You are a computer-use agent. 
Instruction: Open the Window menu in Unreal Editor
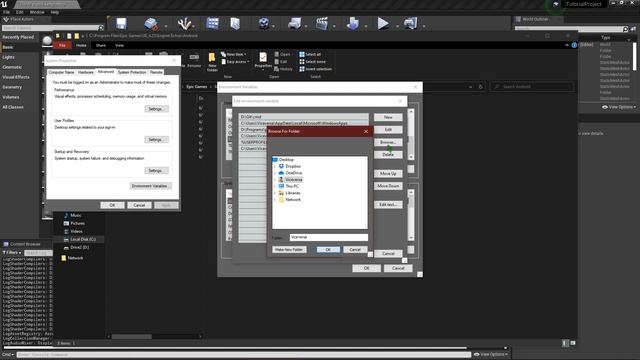[37, 12]
